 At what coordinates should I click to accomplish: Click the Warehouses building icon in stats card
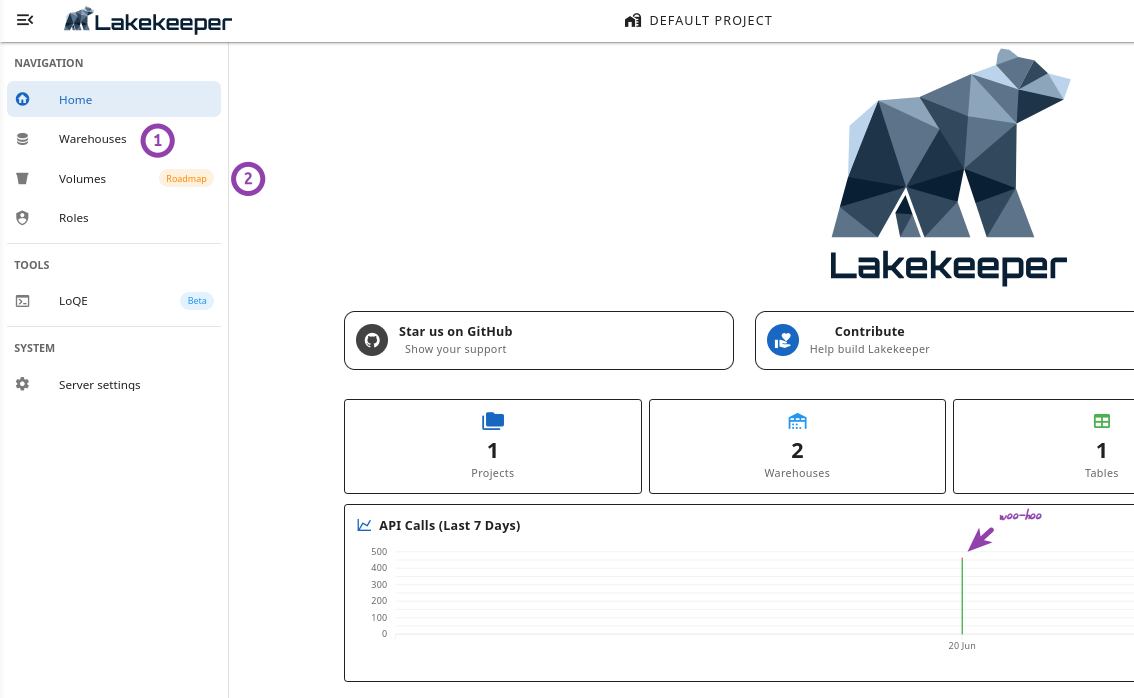pos(797,421)
